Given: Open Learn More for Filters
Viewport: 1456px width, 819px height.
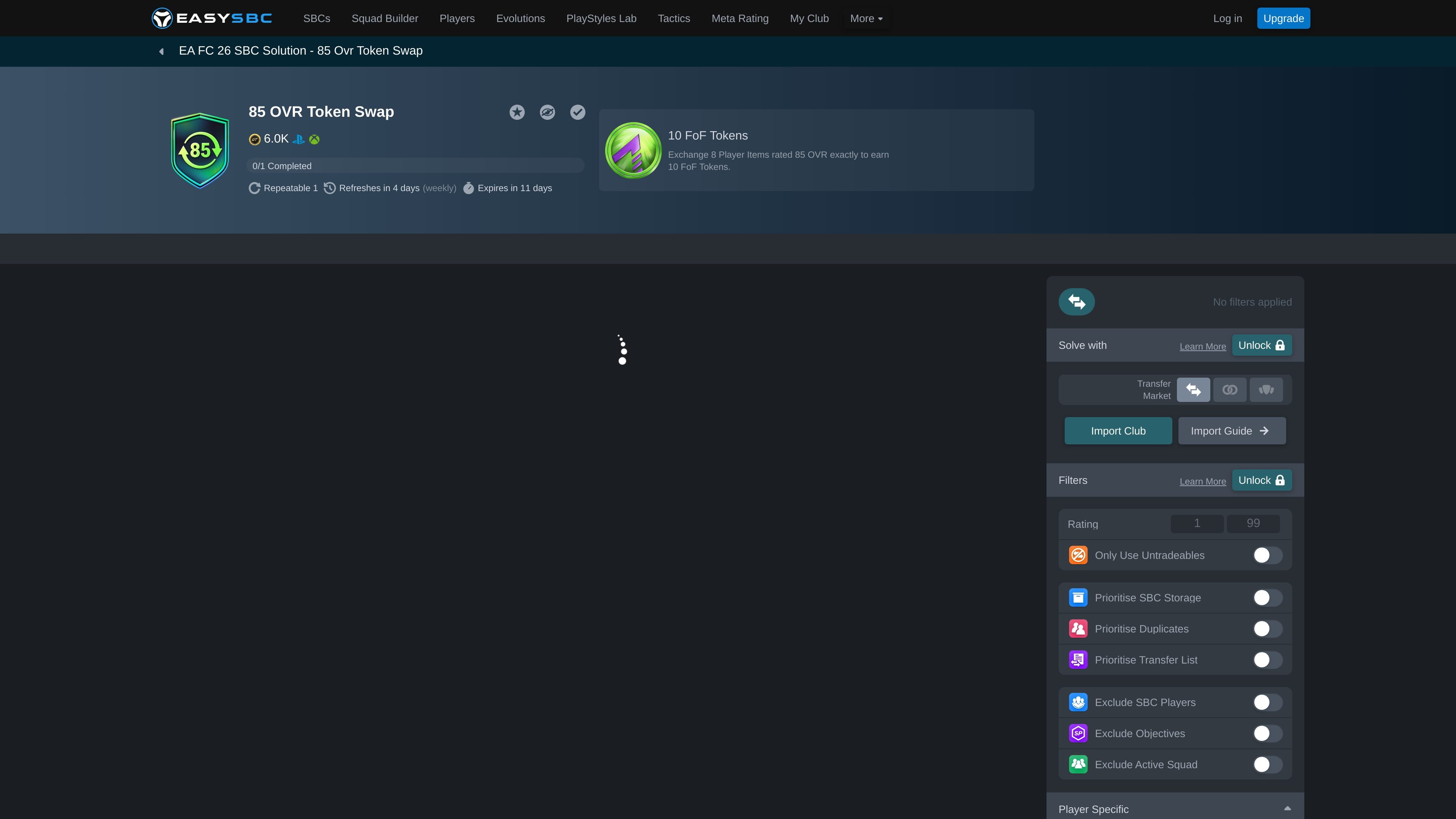Looking at the screenshot, I should click(x=1203, y=482).
